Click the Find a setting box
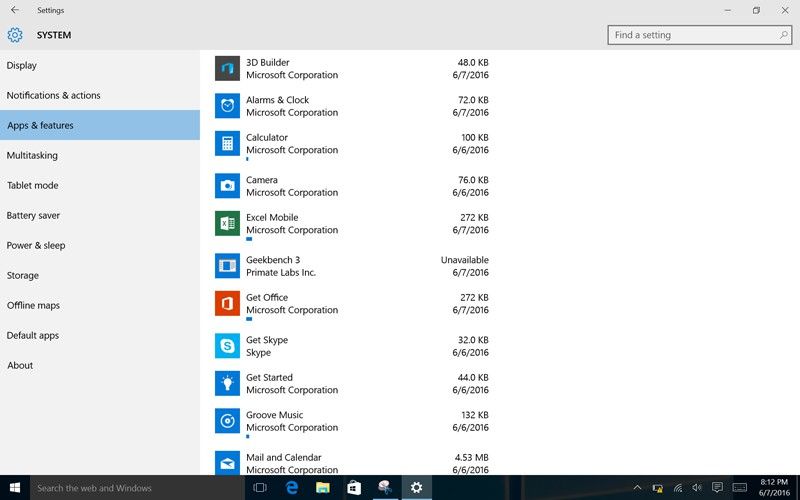This screenshot has height=500, width=800. tap(699, 35)
